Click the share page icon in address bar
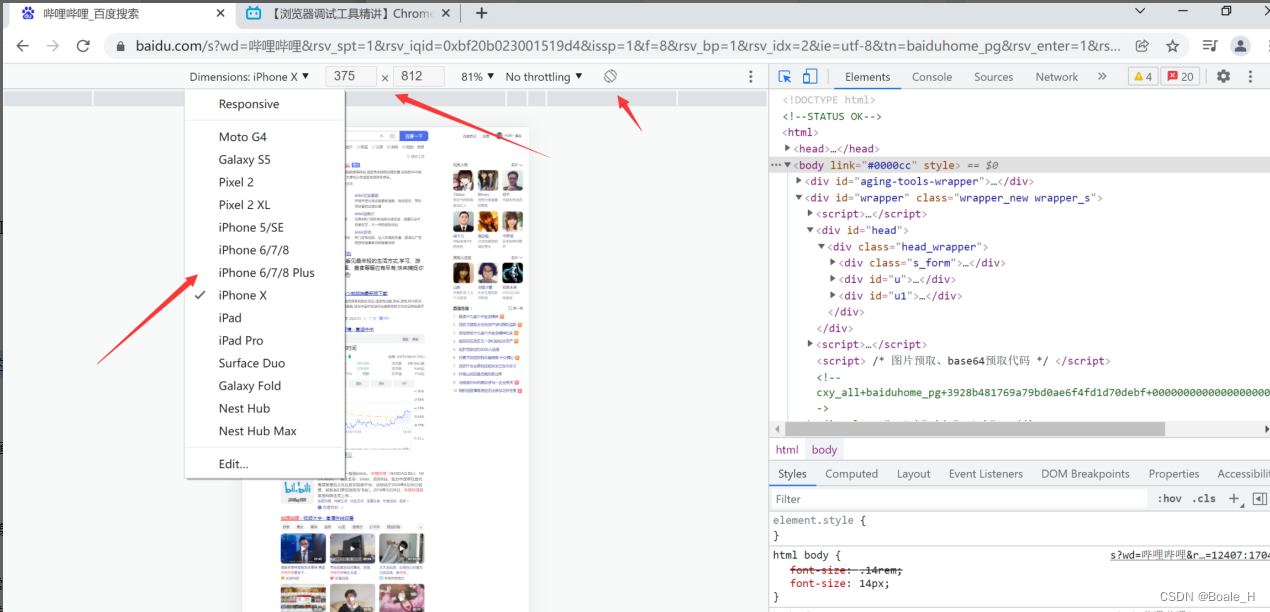Screen dimensions: 1270x612 coord(1142,46)
